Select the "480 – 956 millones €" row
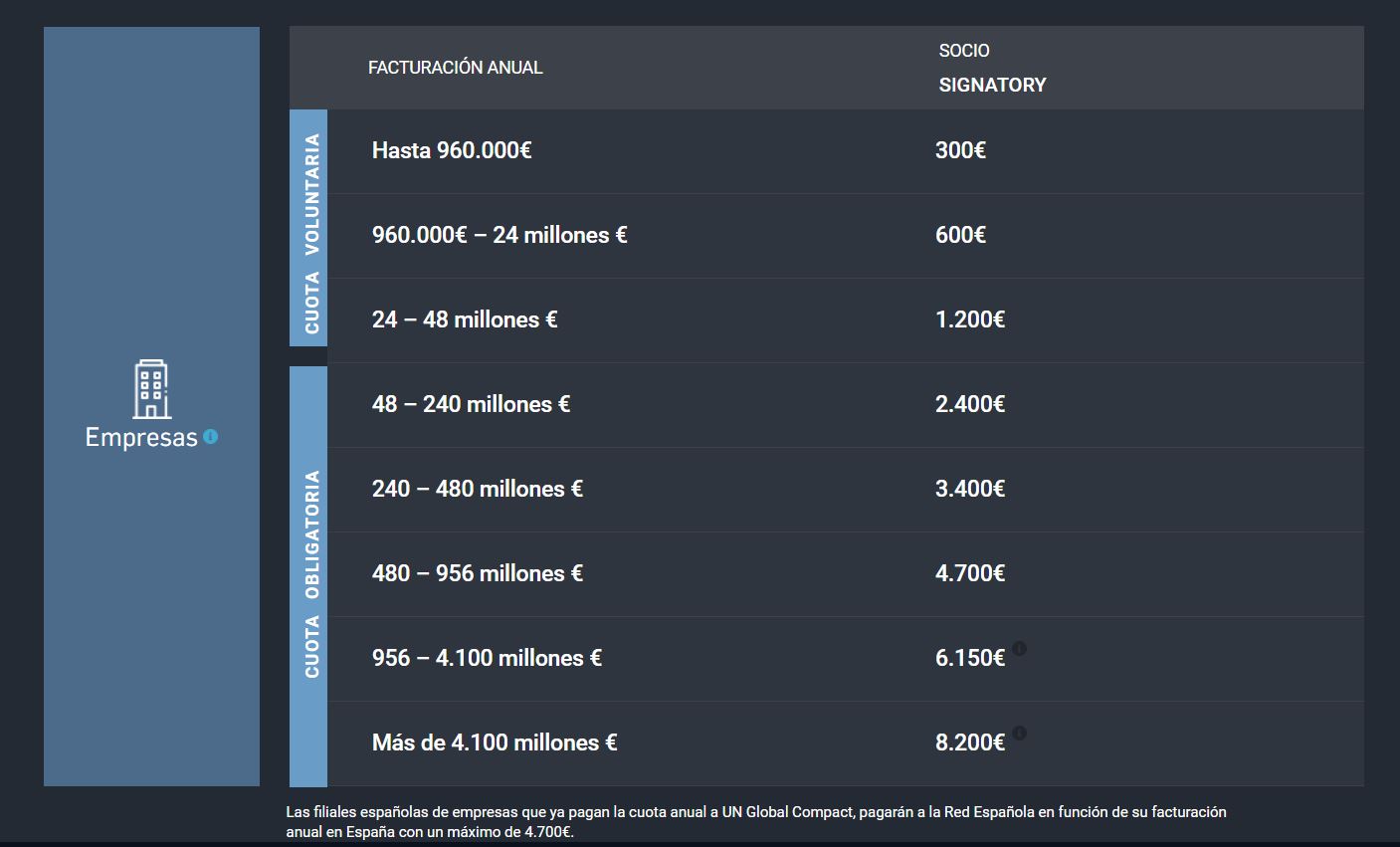This screenshot has height=847, width=1400. pos(477,573)
